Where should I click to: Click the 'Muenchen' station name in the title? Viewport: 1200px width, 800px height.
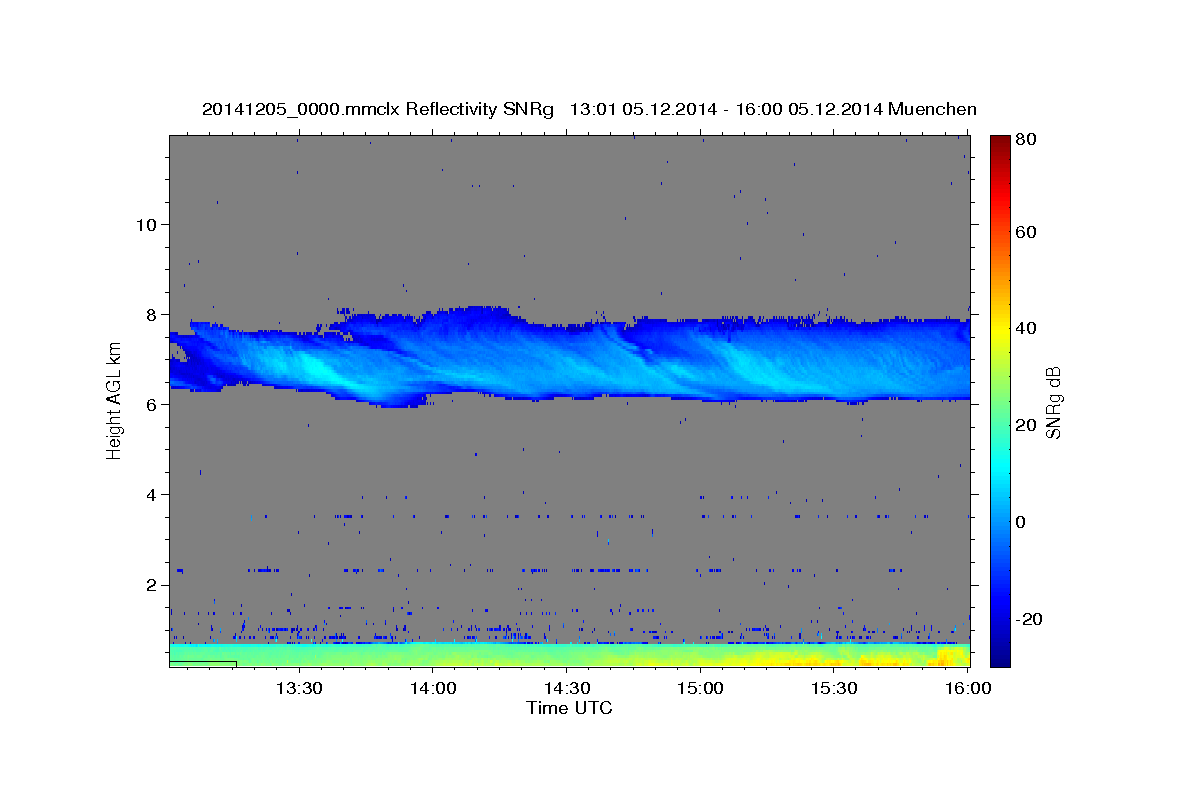tap(932, 109)
